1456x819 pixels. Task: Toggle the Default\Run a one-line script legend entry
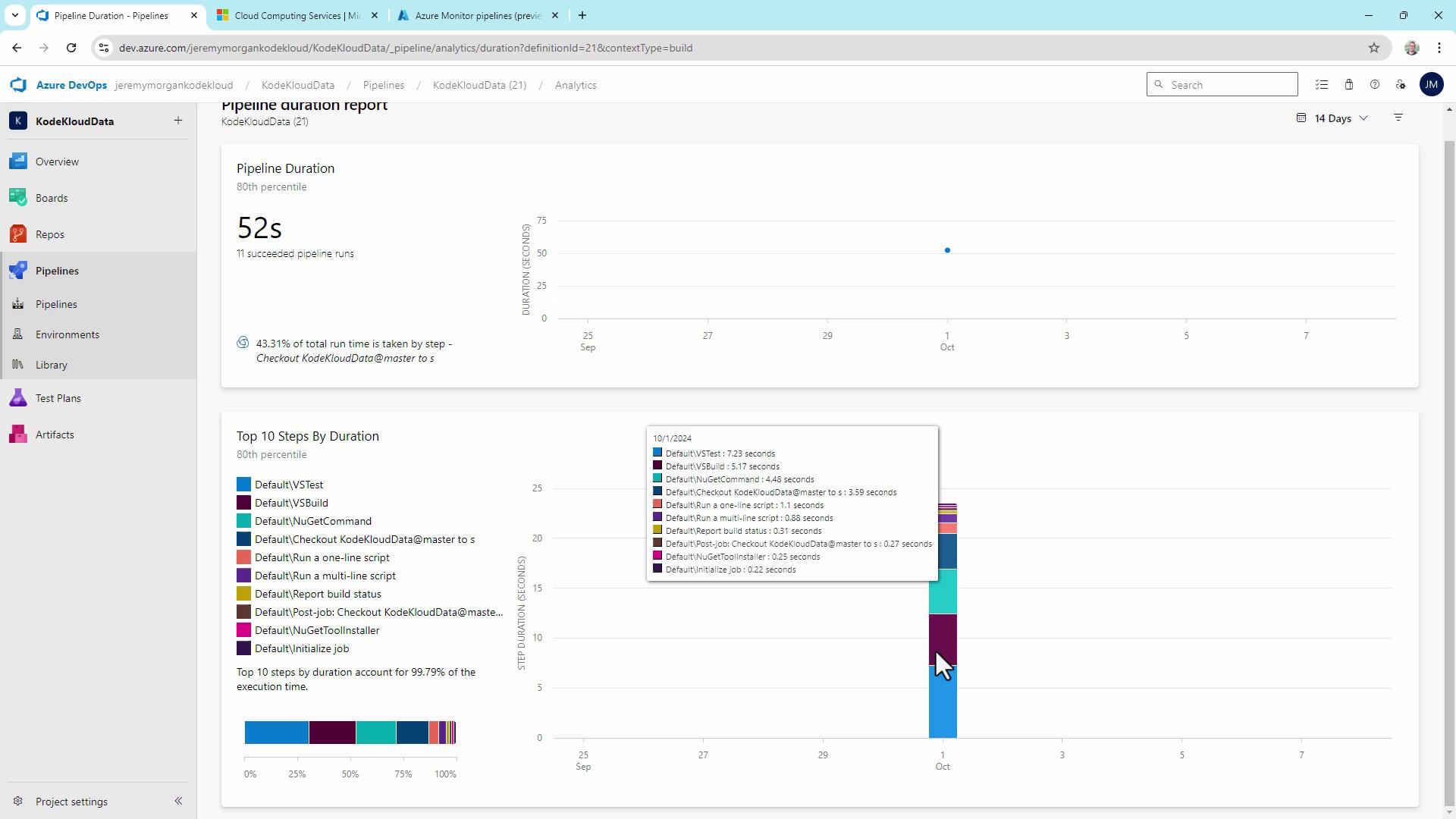pyautogui.click(x=322, y=557)
